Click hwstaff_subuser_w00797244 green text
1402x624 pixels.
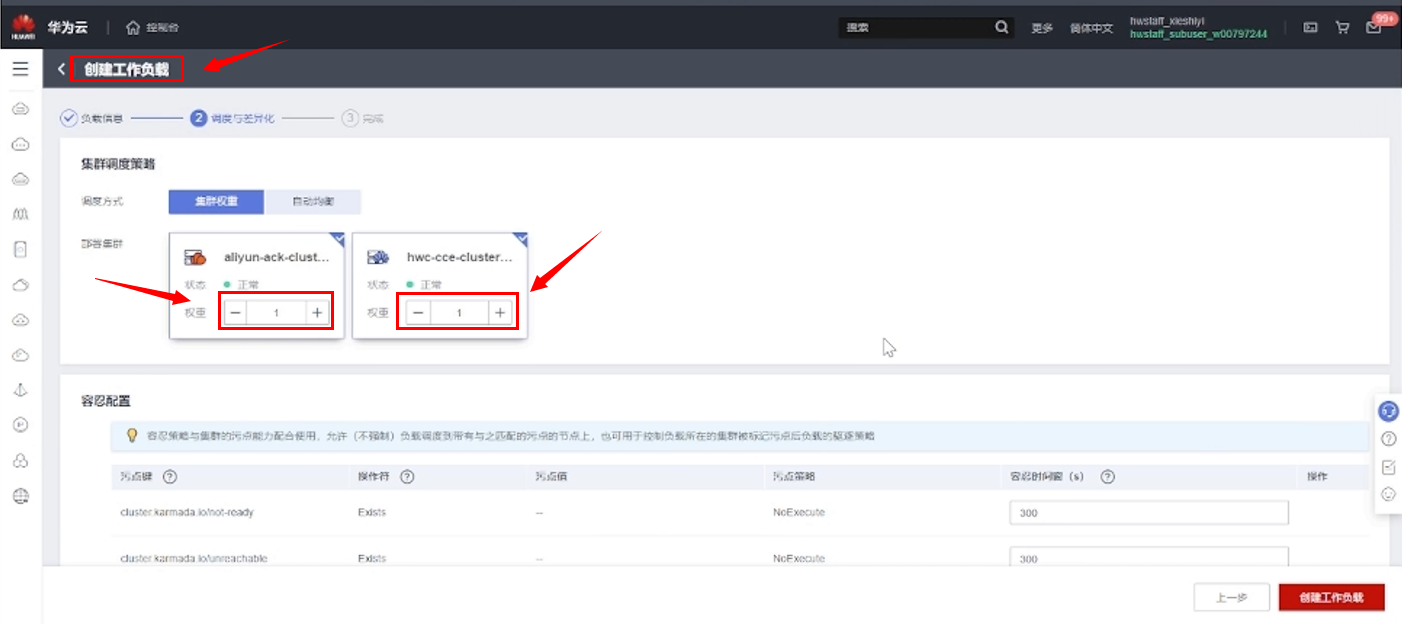pos(1198,34)
